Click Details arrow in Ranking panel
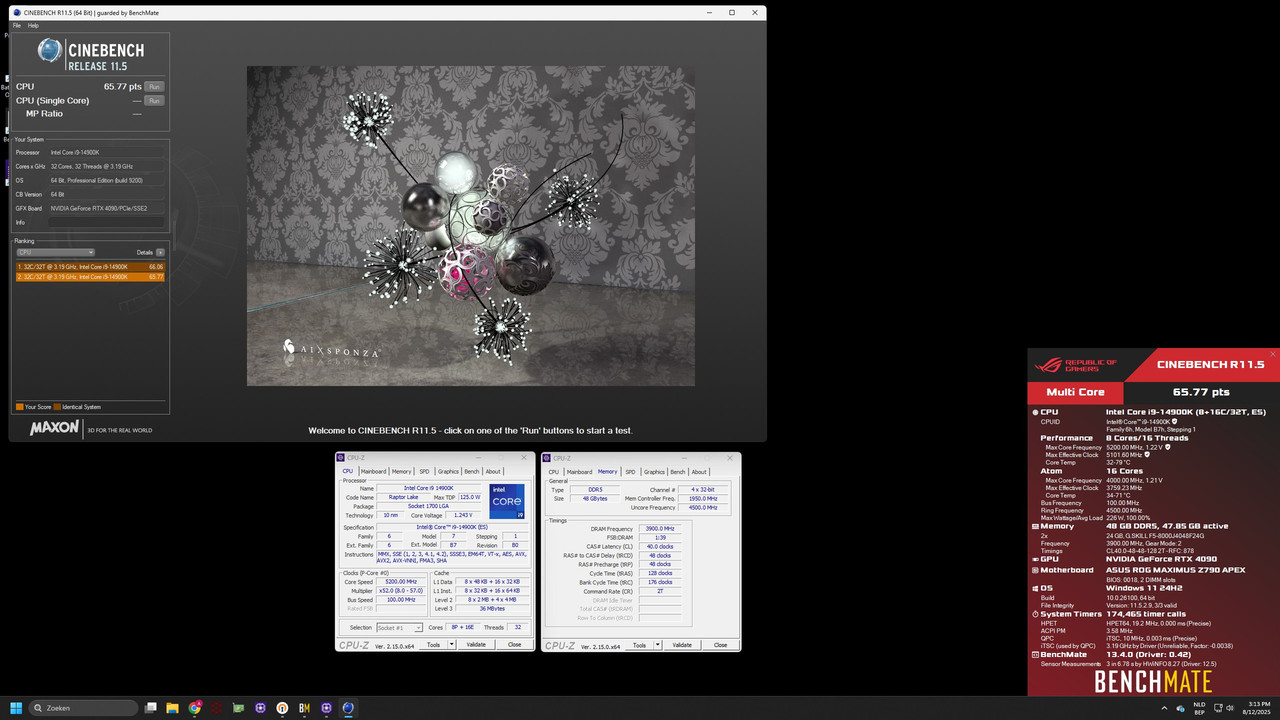The height and width of the screenshot is (720, 1280). (x=160, y=252)
